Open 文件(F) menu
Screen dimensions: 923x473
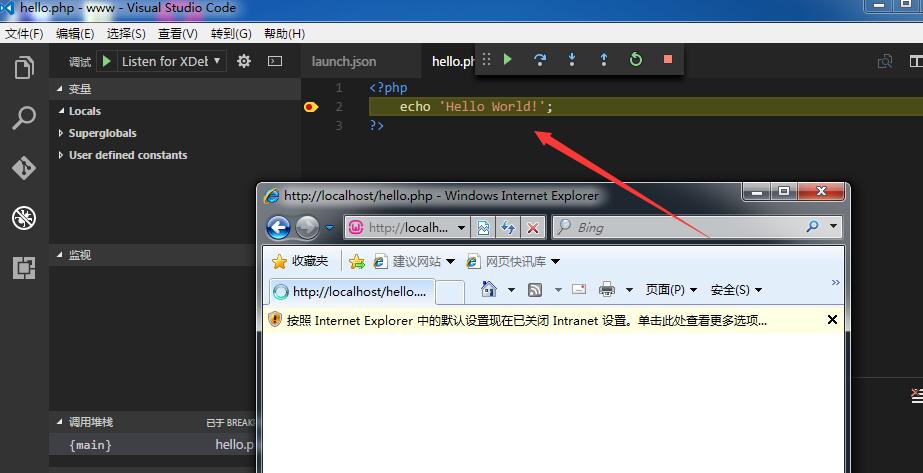point(24,34)
